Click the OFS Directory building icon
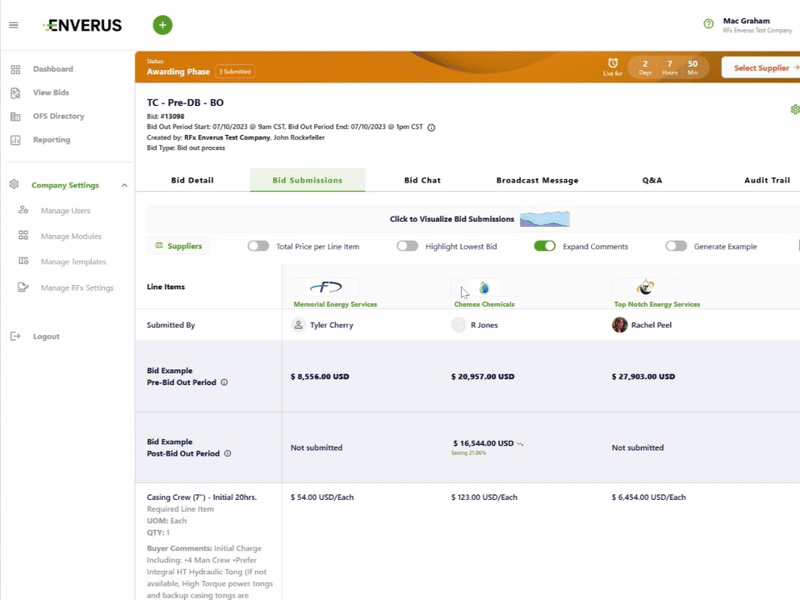Viewport: 800px width, 600px height. click(x=15, y=116)
